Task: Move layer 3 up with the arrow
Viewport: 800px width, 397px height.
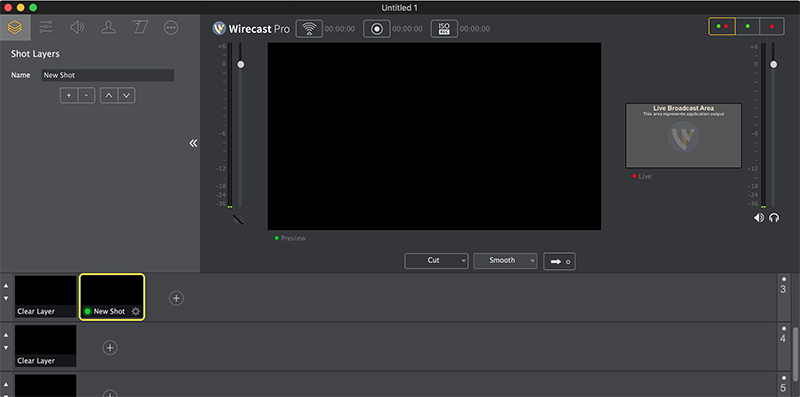Action: pos(6,286)
